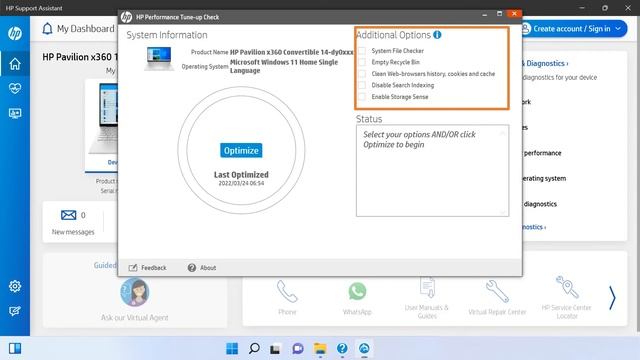Open About in the Tune-up window
This screenshot has width=640, height=360.
[202, 268]
